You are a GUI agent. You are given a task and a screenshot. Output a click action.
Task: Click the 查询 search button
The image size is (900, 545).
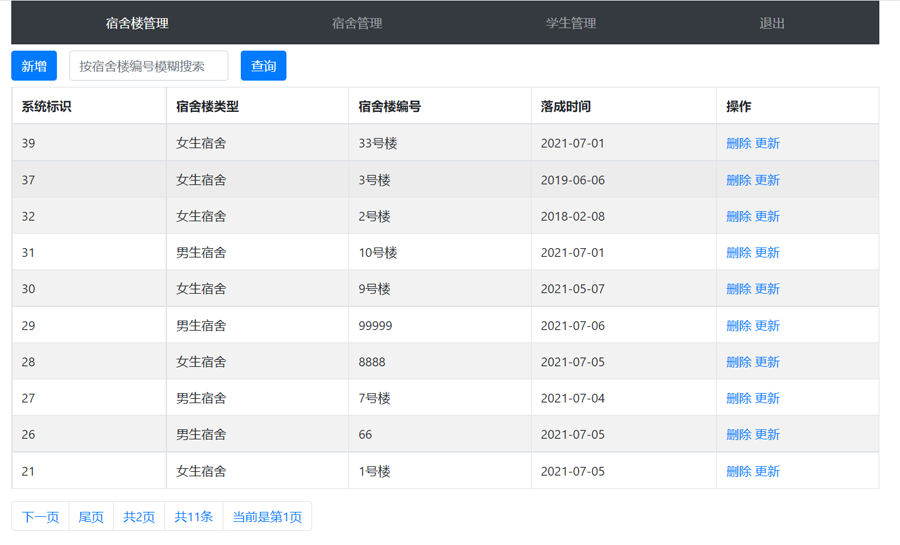(x=263, y=66)
